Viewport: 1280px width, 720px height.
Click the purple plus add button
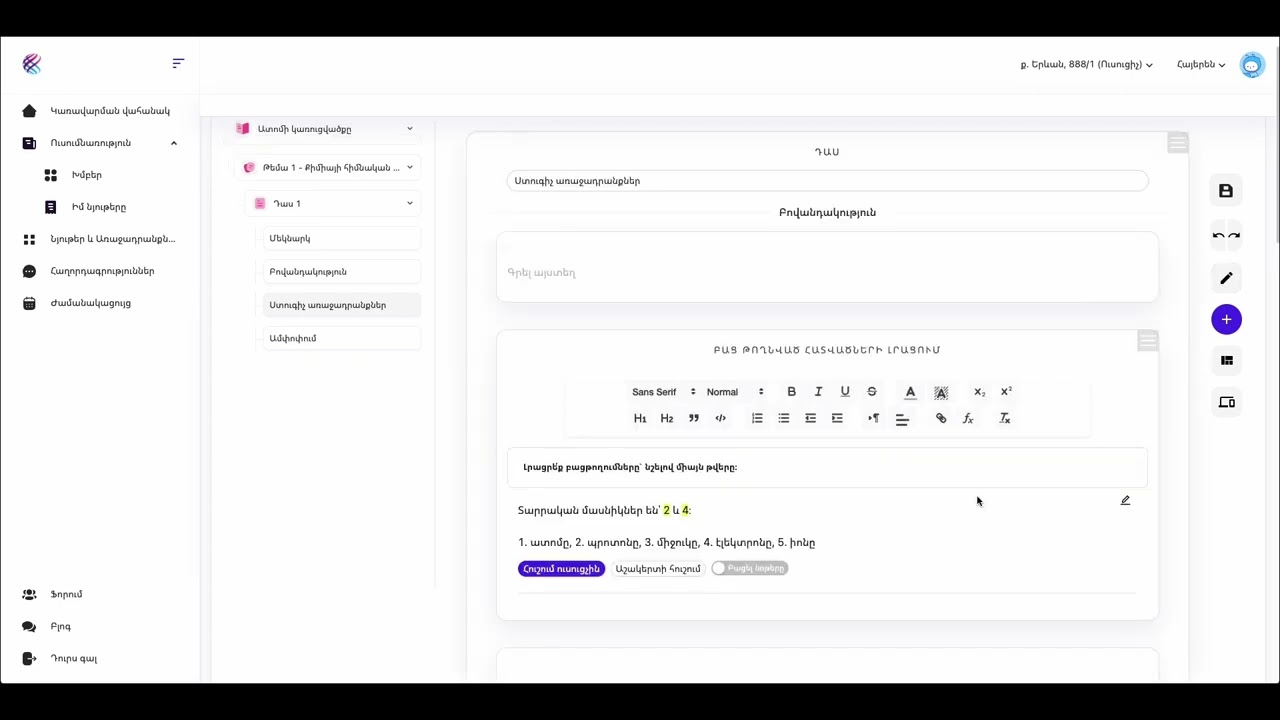point(1226,320)
